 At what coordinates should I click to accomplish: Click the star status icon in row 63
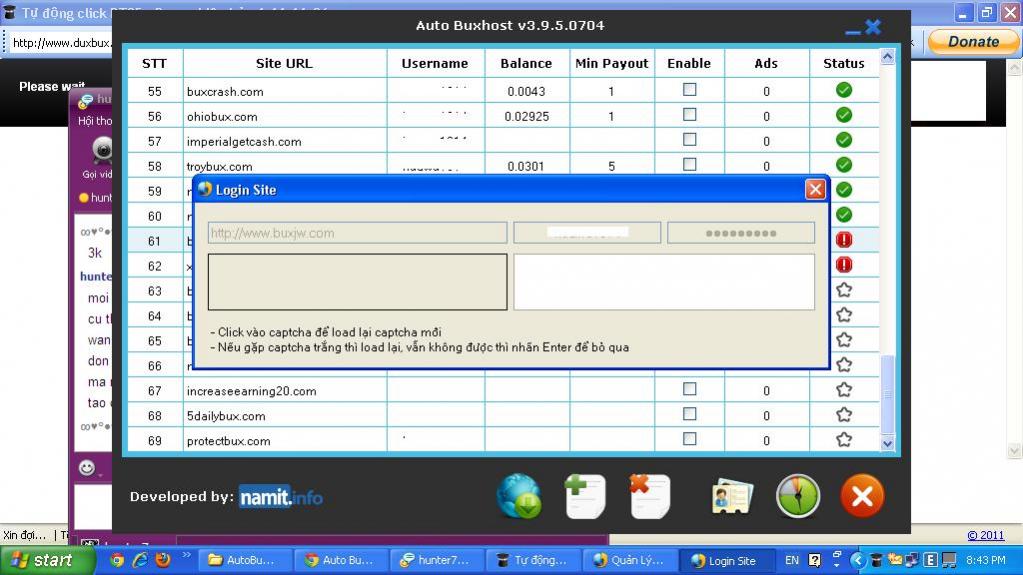[x=844, y=290]
